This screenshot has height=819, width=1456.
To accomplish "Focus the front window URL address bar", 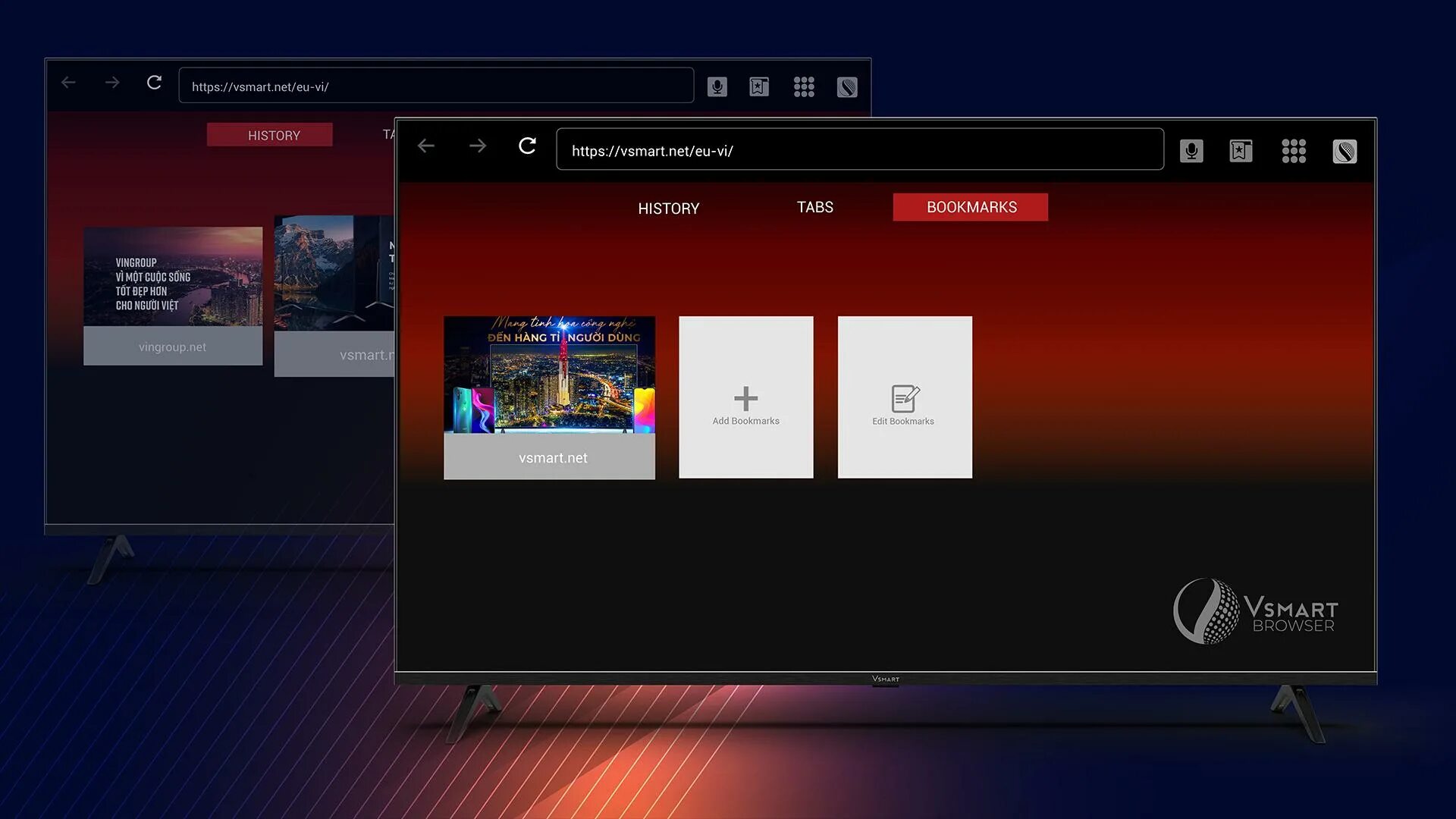I will [x=860, y=149].
